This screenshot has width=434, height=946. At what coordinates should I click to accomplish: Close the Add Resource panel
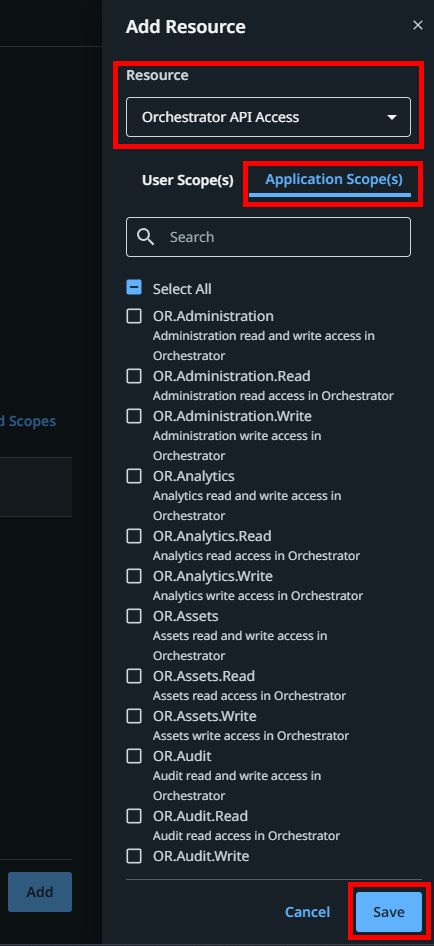click(x=418, y=25)
